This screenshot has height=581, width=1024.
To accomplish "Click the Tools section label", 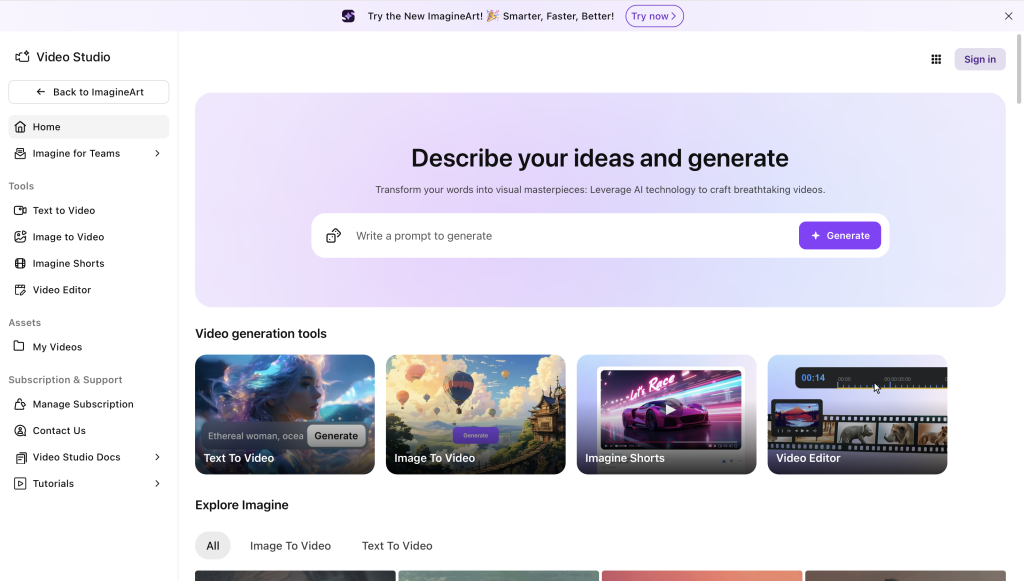I will 21,186.
